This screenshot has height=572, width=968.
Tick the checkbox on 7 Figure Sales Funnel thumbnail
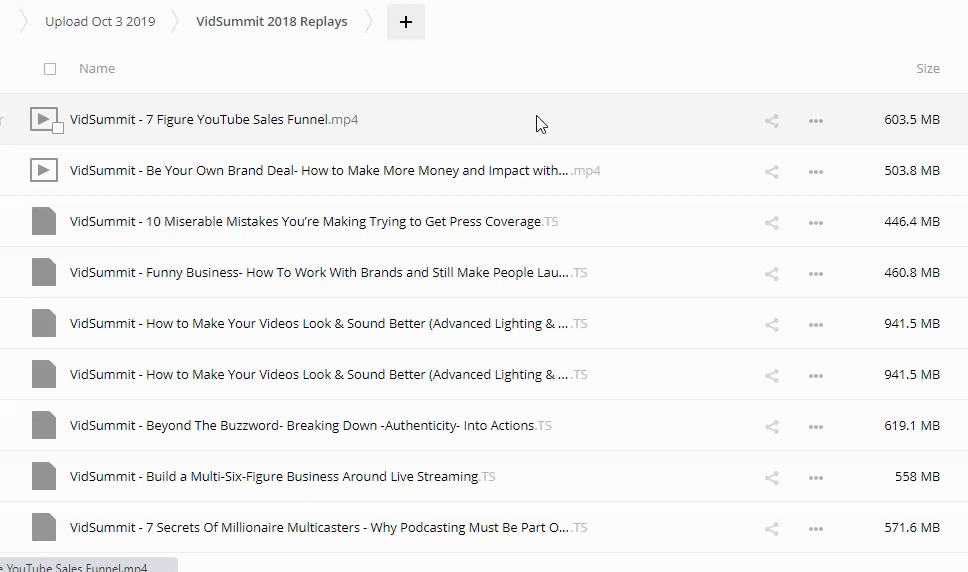[58, 128]
